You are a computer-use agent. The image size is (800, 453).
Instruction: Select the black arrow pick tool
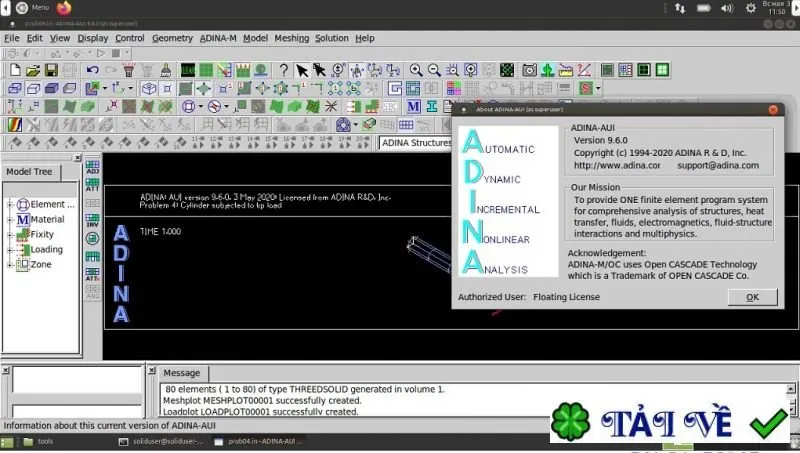[x=302, y=70]
